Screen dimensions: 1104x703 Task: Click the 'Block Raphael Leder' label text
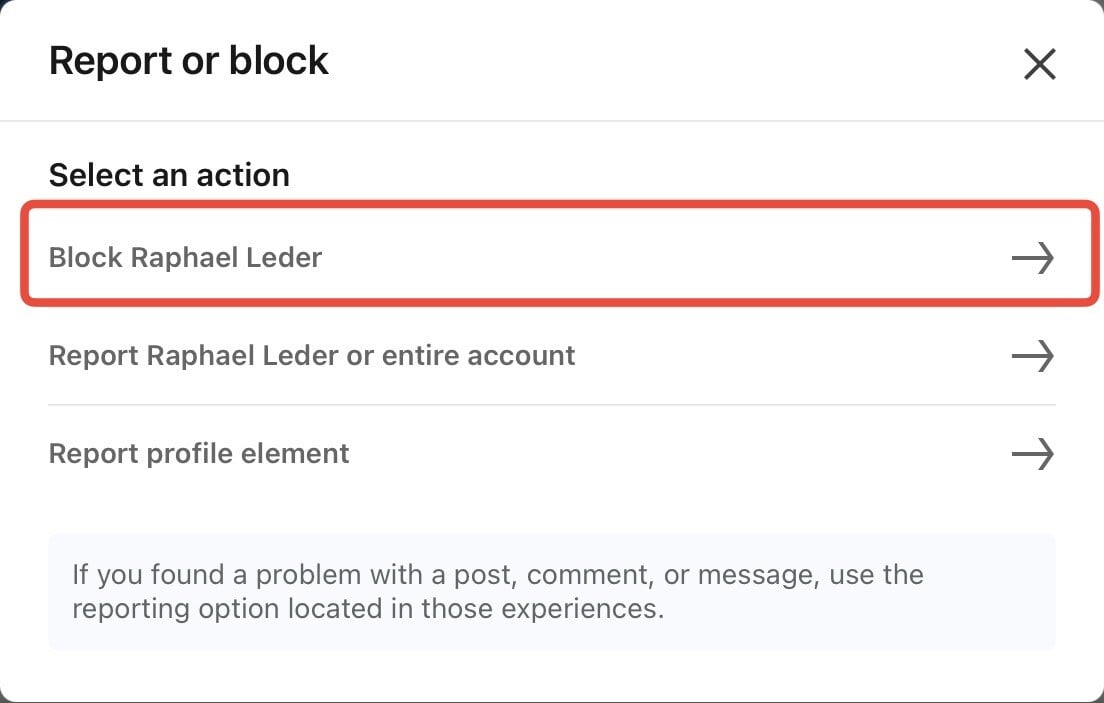click(x=185, y=258)
